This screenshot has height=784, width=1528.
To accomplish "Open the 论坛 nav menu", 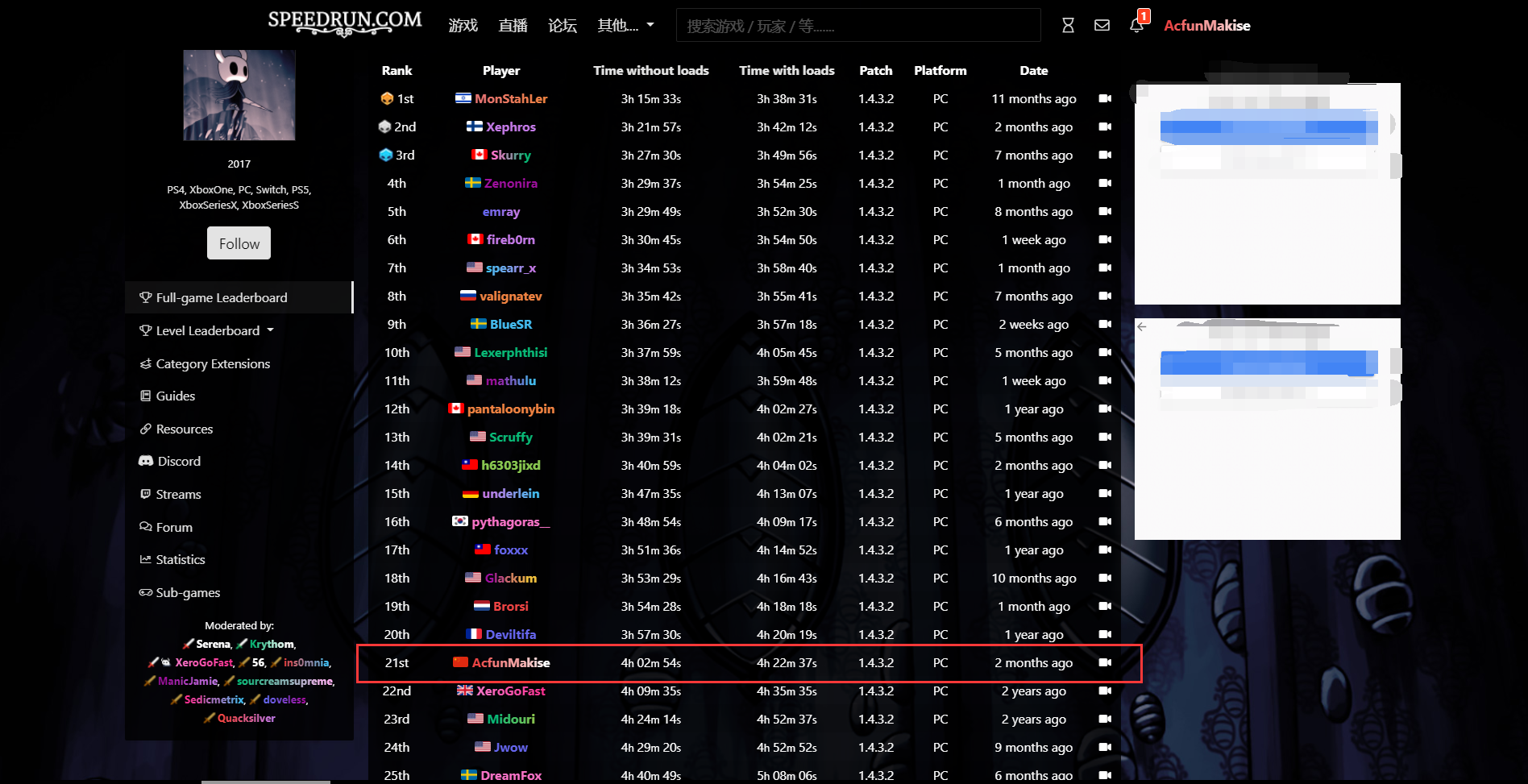I will pos(563,26).
